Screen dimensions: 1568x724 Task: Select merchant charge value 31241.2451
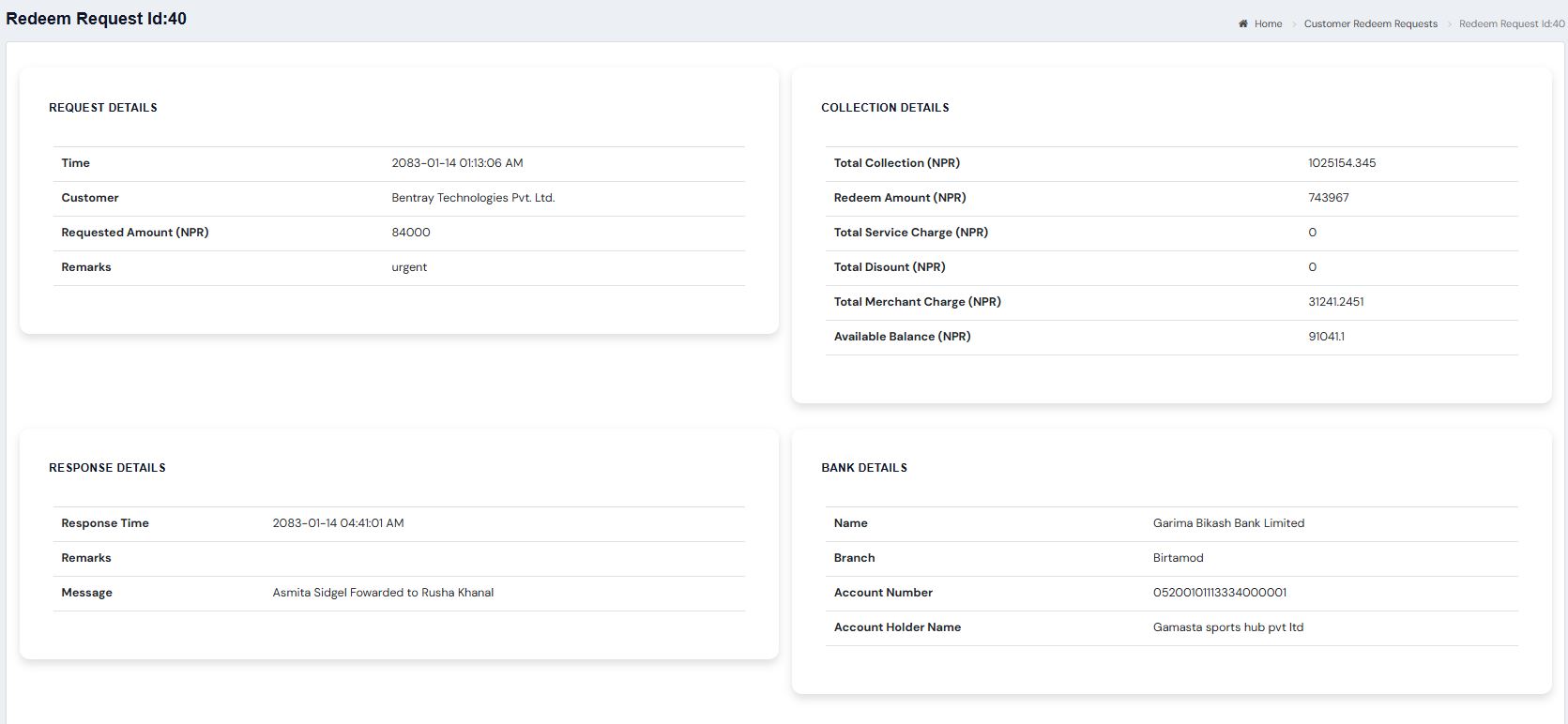tap(1336, 302)
